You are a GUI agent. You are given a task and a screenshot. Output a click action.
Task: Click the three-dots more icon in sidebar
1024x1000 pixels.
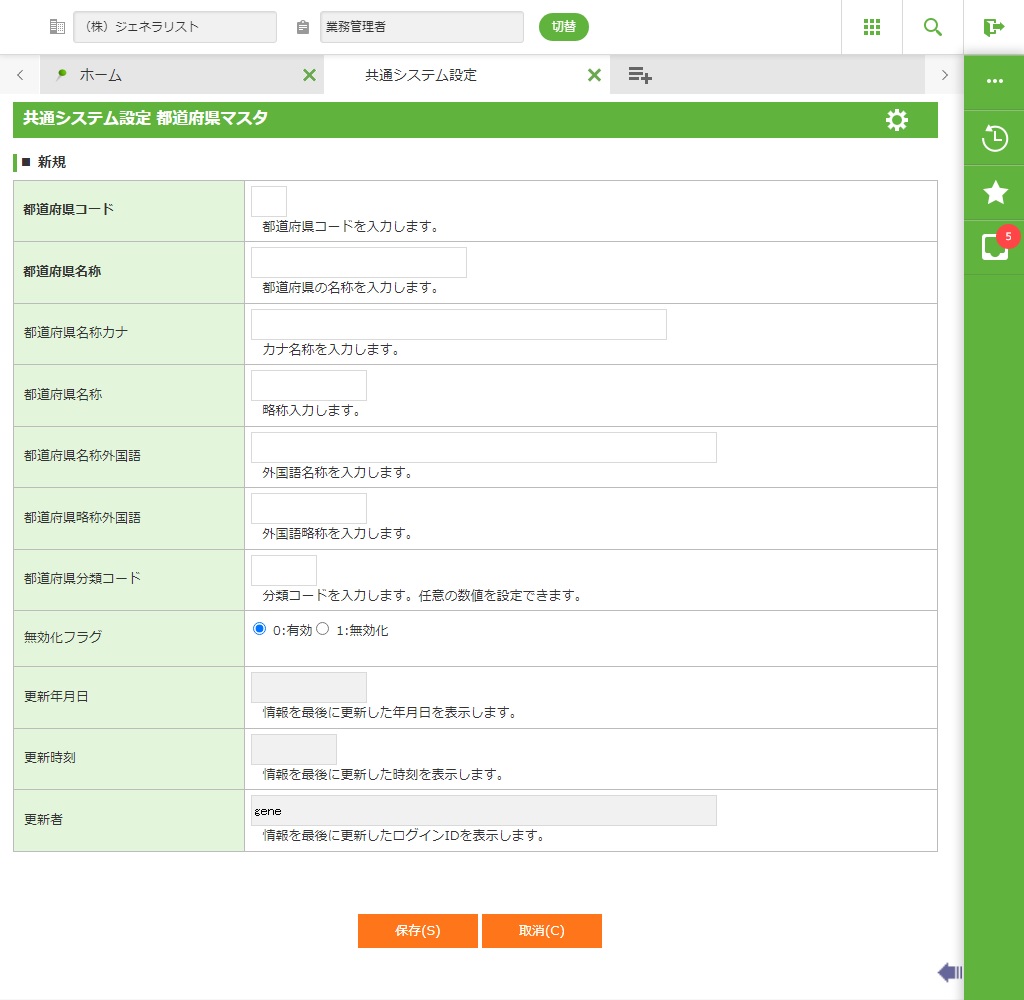click(x=995, y=81)
